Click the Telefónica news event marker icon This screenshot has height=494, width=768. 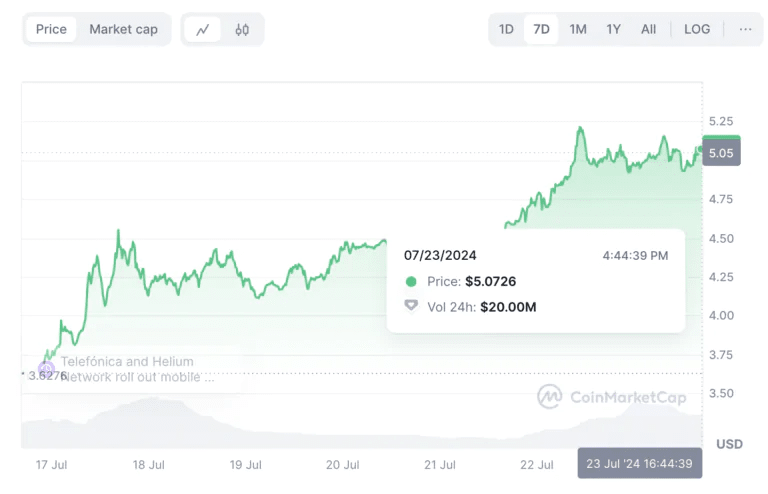[46, 369]
